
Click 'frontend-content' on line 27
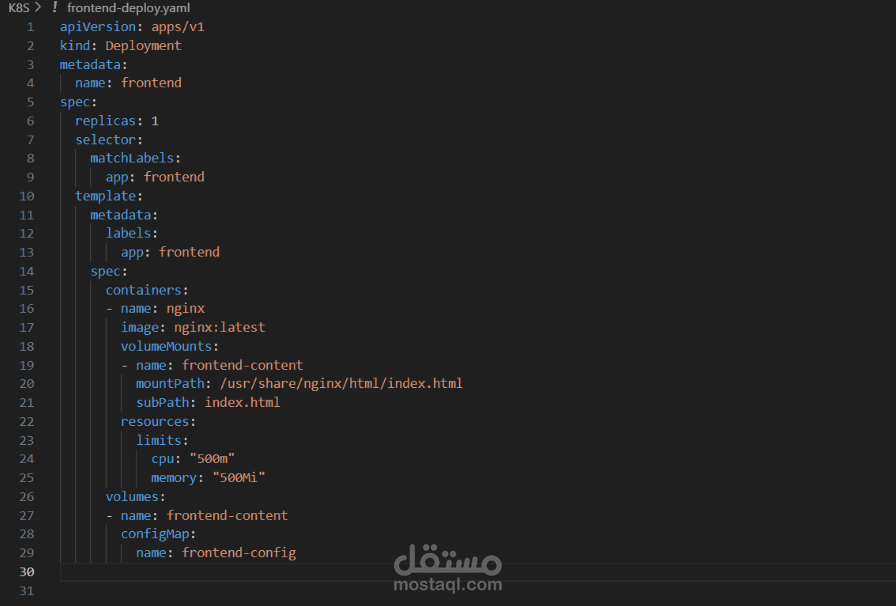[227, 516]
